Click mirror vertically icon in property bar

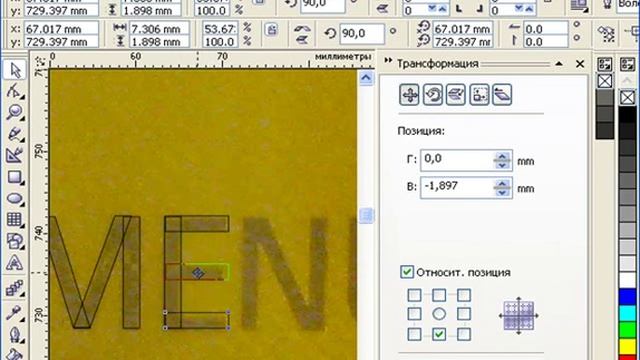pos(302,40)
